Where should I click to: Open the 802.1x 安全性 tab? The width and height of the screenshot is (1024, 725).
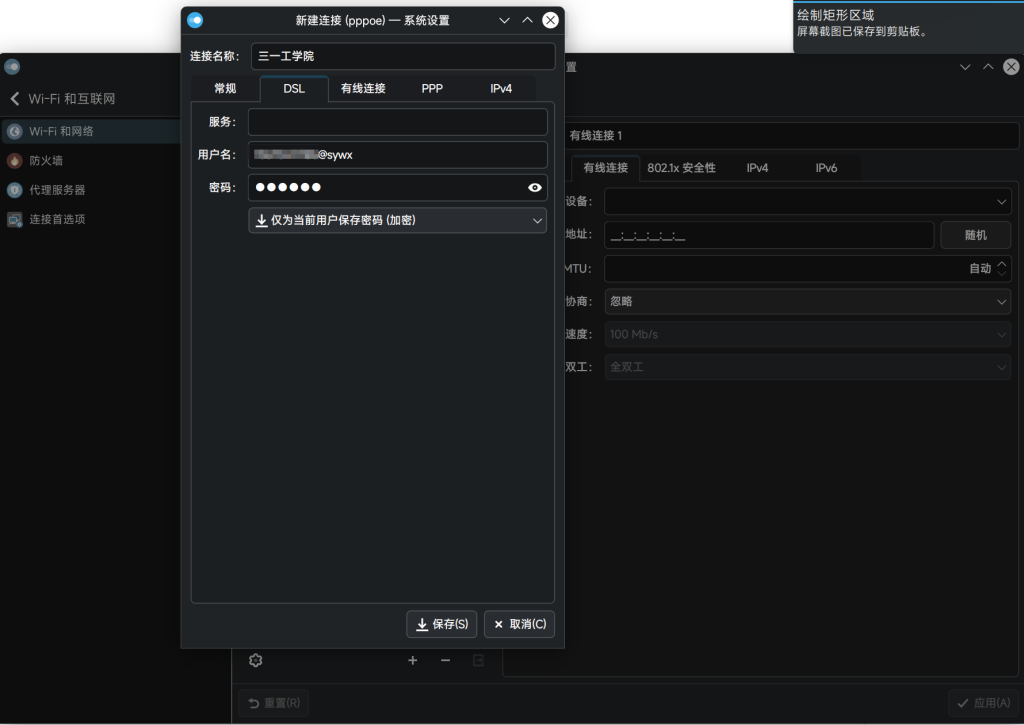pyautogui.click(x=681, y=168)
